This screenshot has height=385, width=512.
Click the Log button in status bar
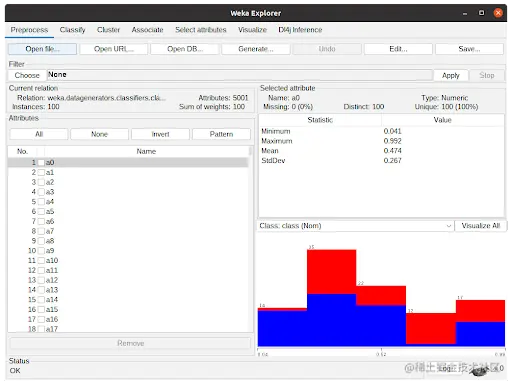tap(445, 369)
